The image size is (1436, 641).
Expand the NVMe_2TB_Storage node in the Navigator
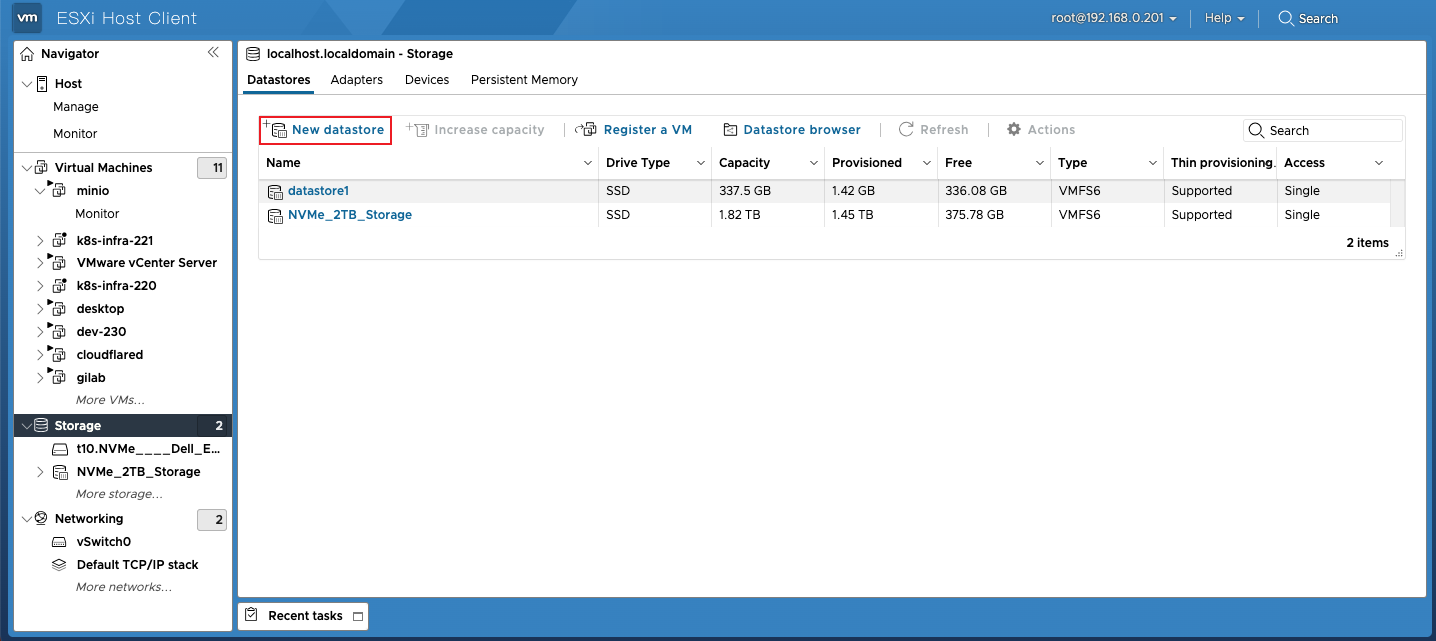41,472
